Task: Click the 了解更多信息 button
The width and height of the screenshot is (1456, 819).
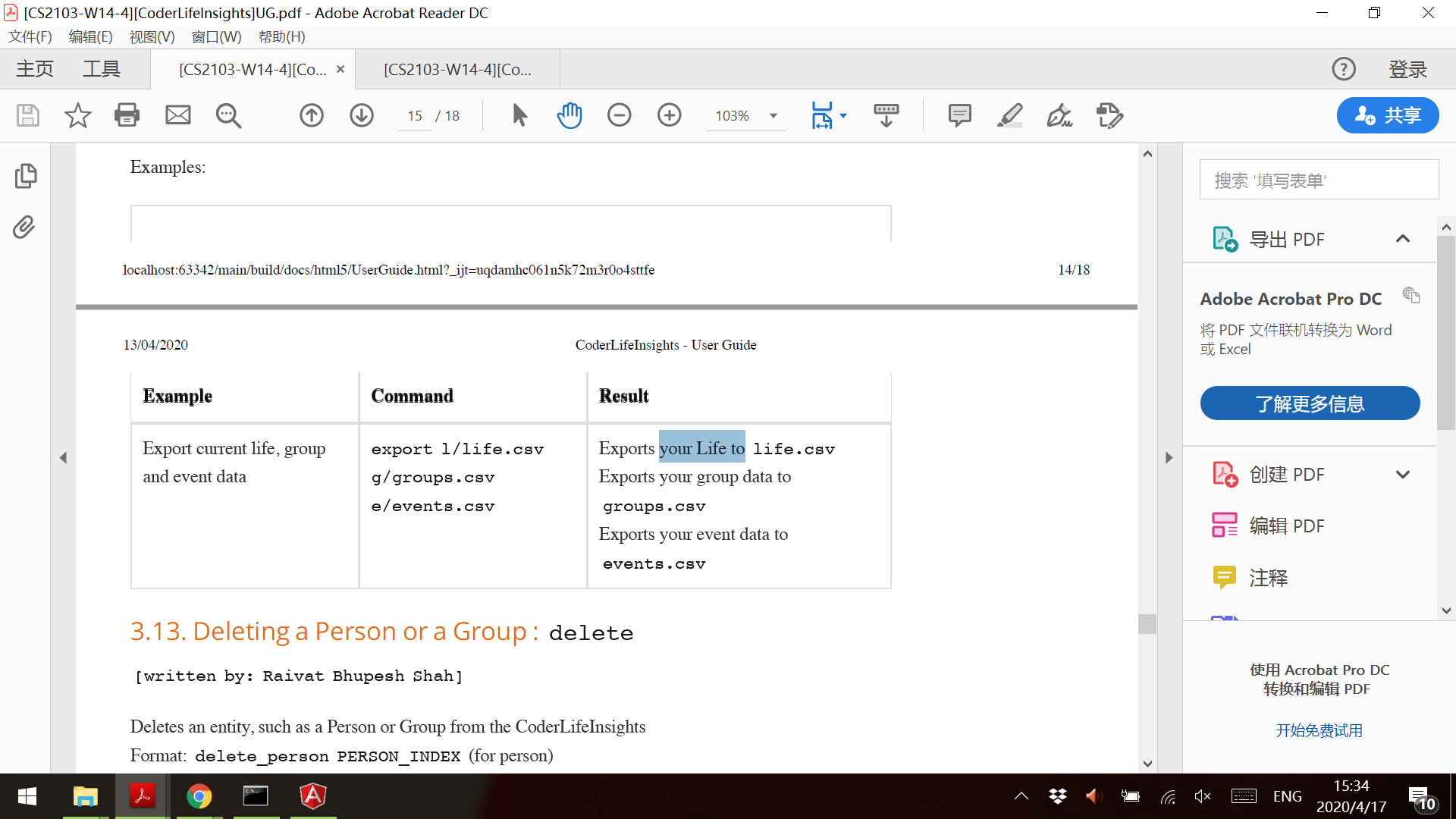Action: [1310, 403]
